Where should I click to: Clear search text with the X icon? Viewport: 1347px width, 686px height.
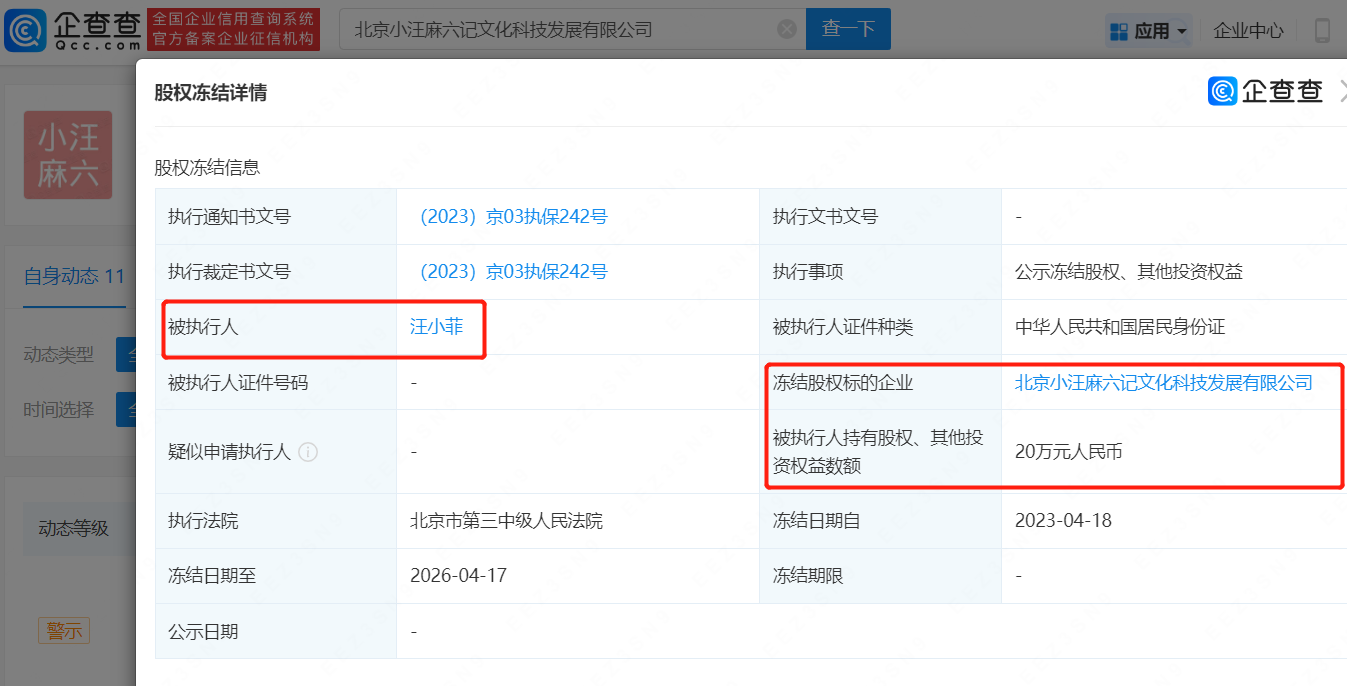[x=787, y=29]
